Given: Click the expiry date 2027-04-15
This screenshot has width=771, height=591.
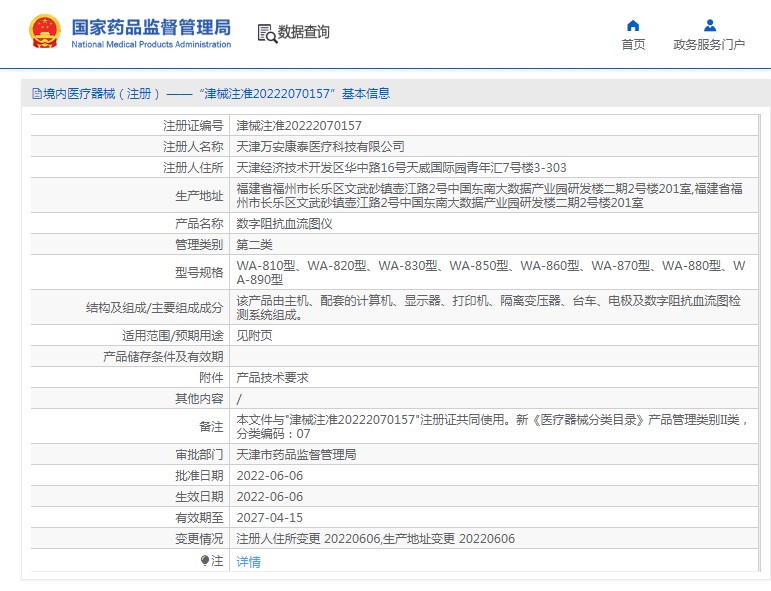Looking at the screenshot, I should (269, 518).
